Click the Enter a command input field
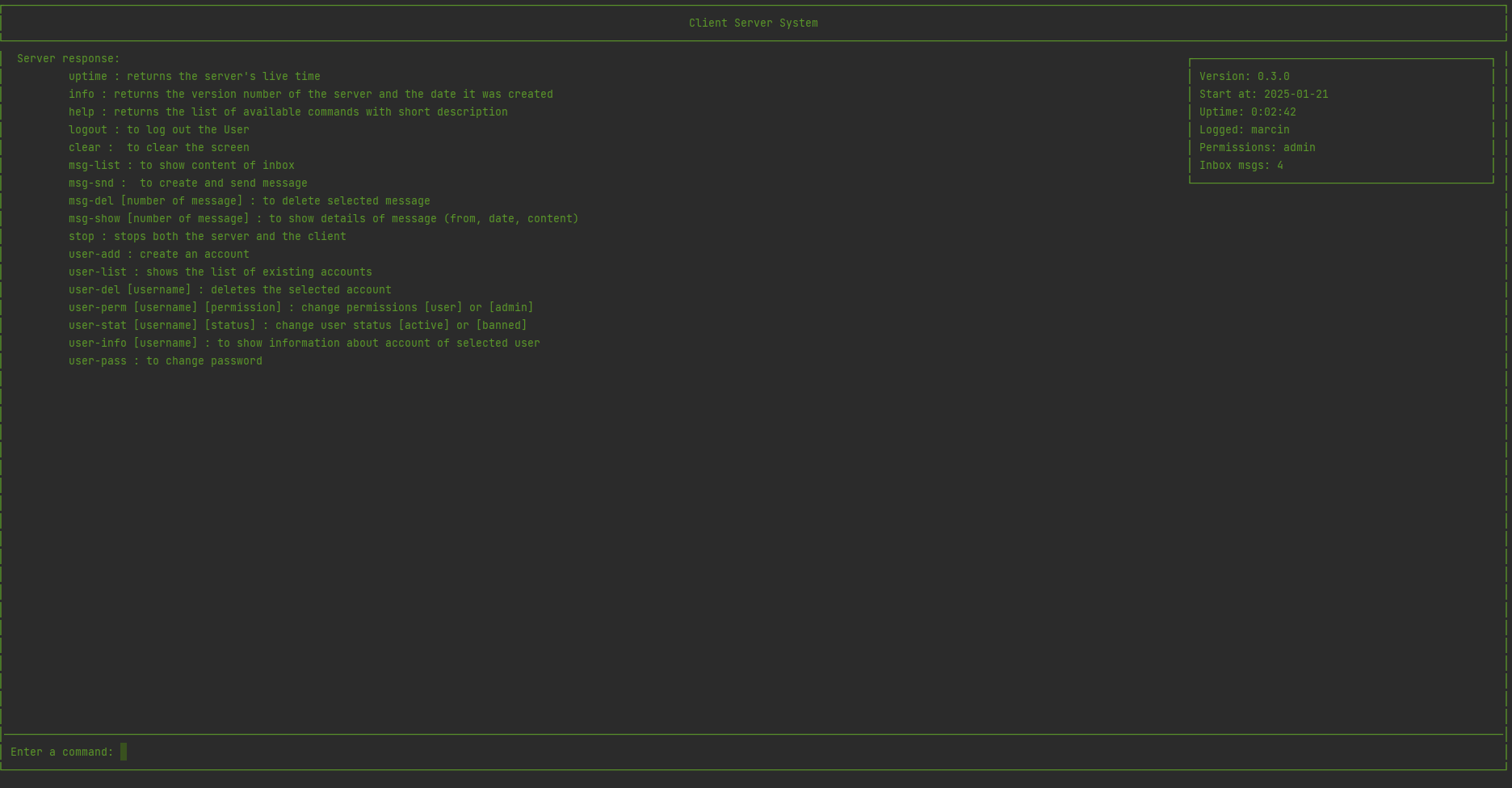 pyautogui.click(x=810, y=752)
